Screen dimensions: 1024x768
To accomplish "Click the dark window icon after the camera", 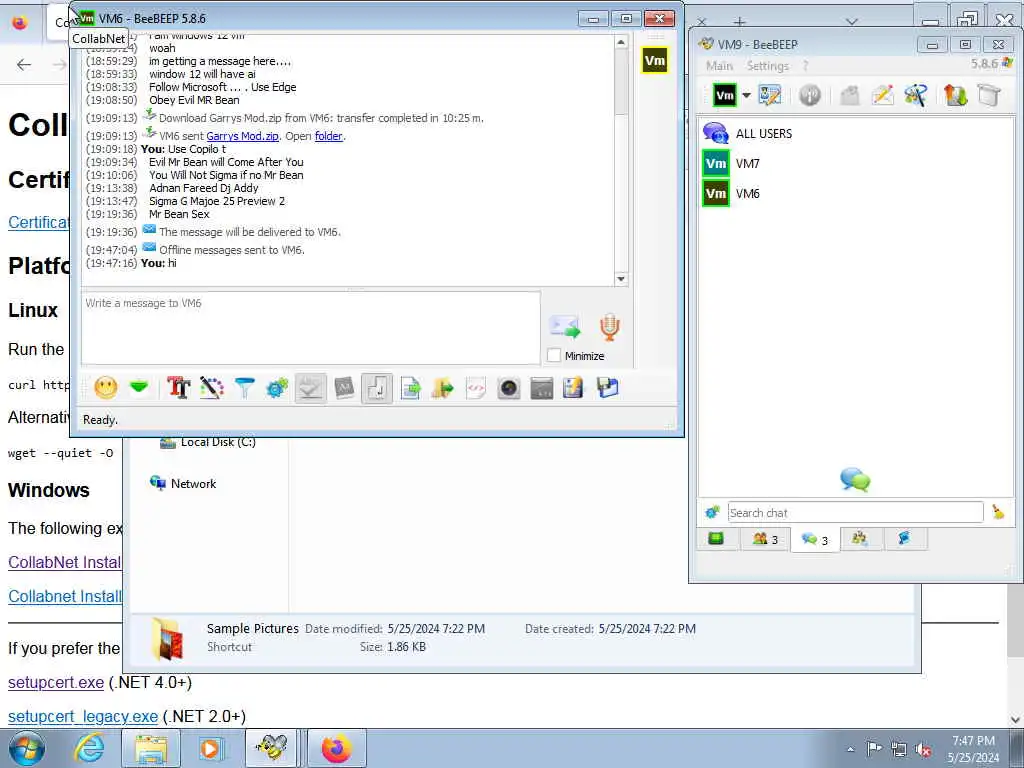I will (x=541, y=388).
